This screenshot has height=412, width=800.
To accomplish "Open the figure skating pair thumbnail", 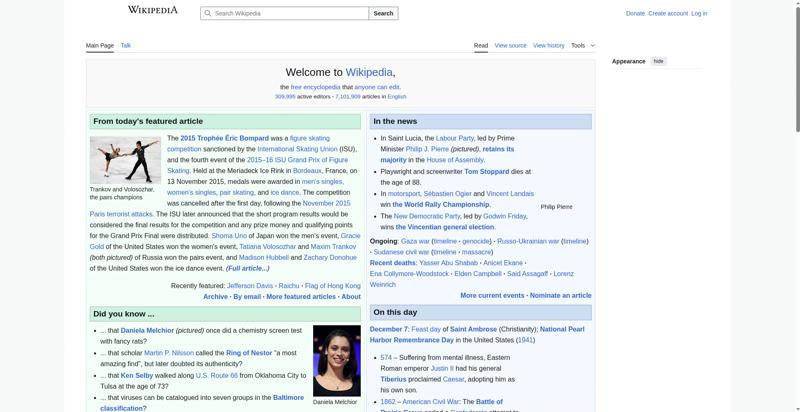I will (125, 159).
